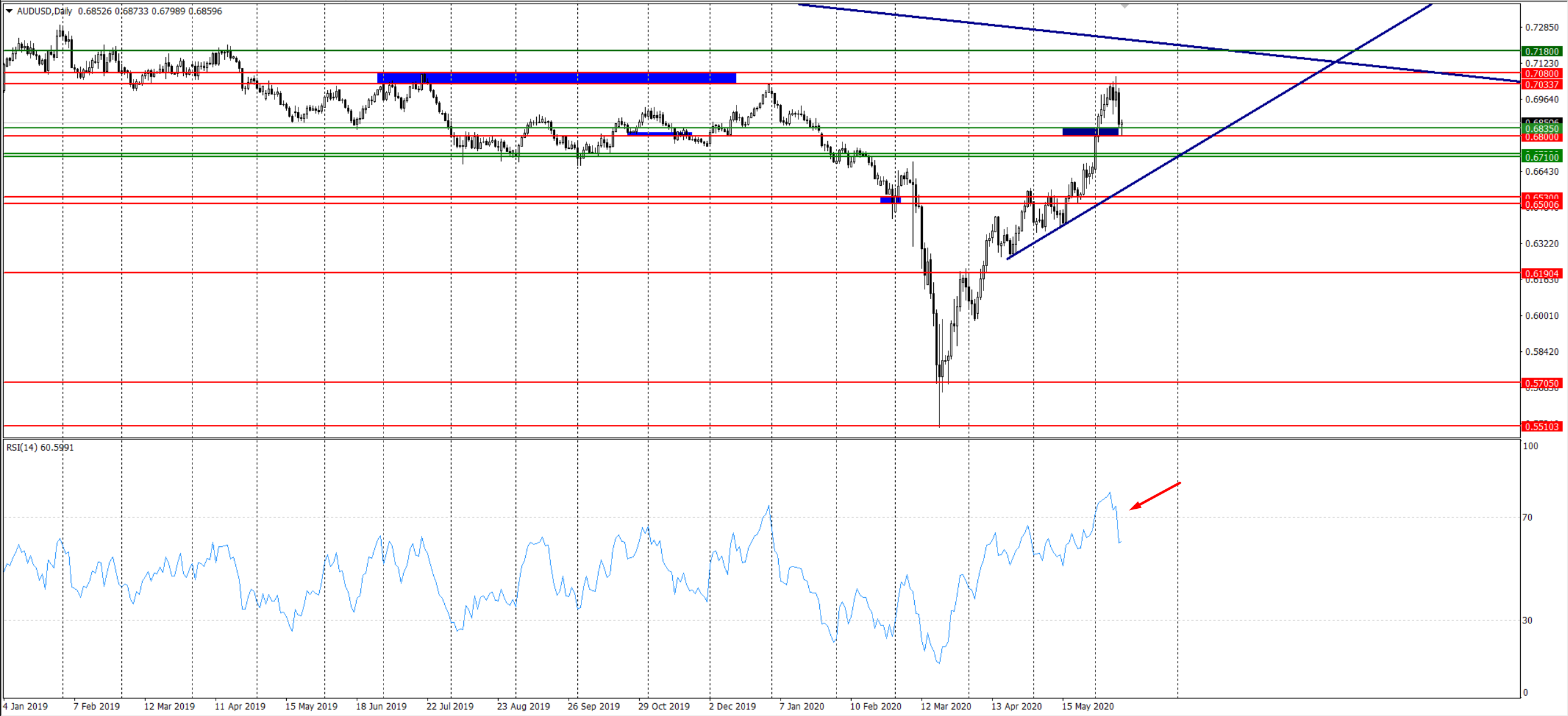Click the AUDUSD,Daily chart title text
The width and height of the screenshot is (1568, 716).
click(44, 11)
